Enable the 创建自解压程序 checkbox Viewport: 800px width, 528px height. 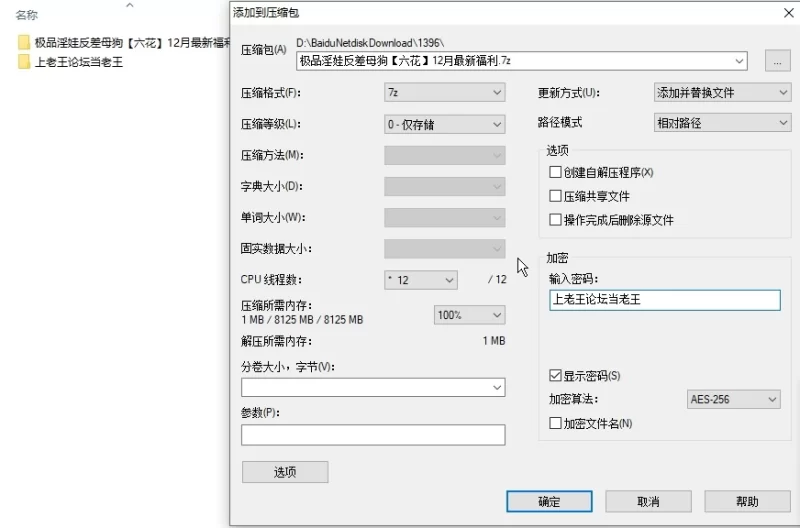(x=555, y=172)
